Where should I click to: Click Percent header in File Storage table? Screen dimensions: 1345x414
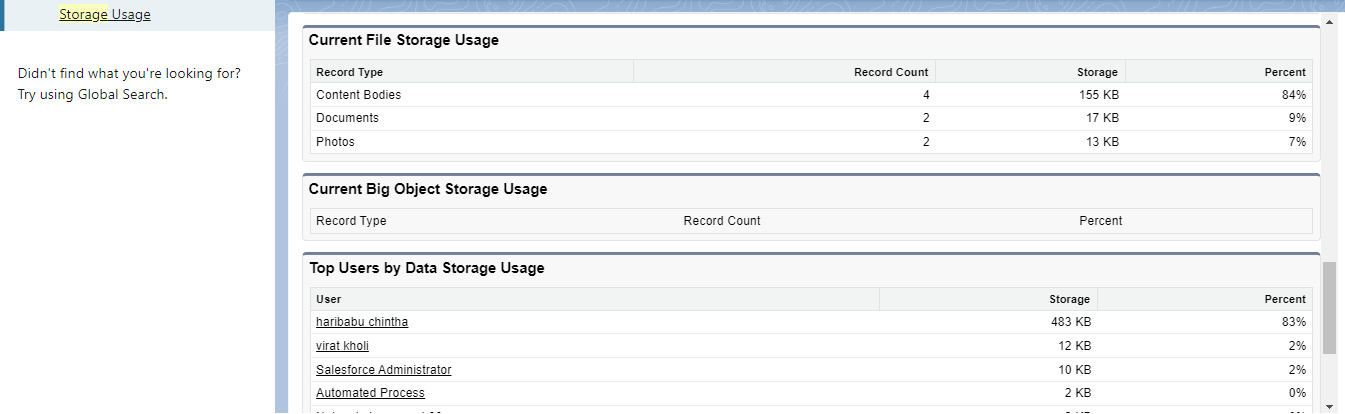(x=1285, y=72)
